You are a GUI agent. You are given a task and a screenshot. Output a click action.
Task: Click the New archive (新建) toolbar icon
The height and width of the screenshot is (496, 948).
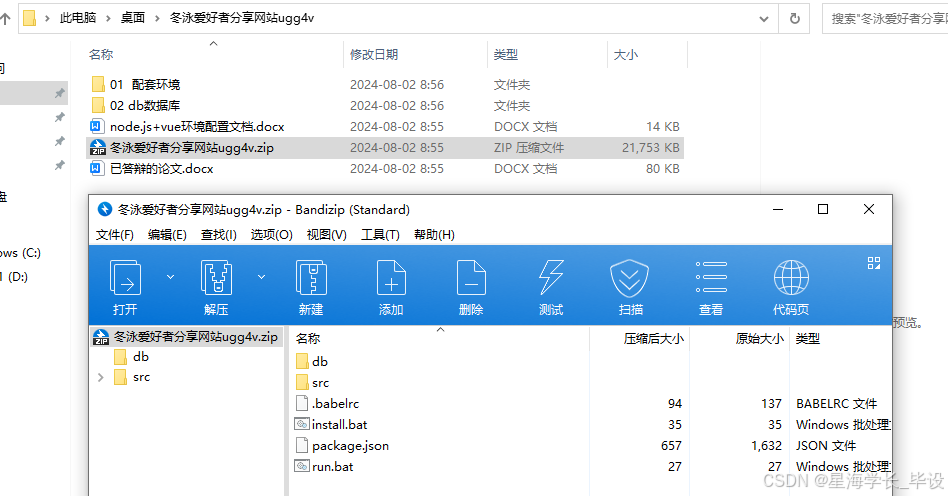tap(311, 278)
